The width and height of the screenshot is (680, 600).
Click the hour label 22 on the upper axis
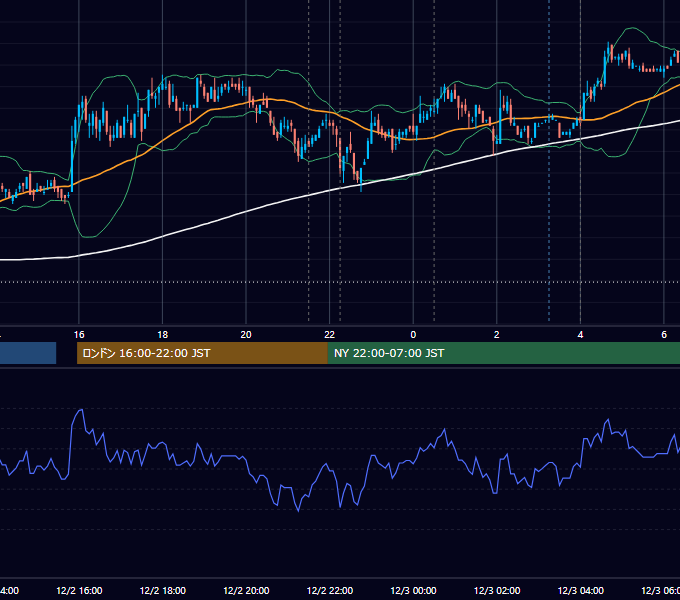(330, 334)
